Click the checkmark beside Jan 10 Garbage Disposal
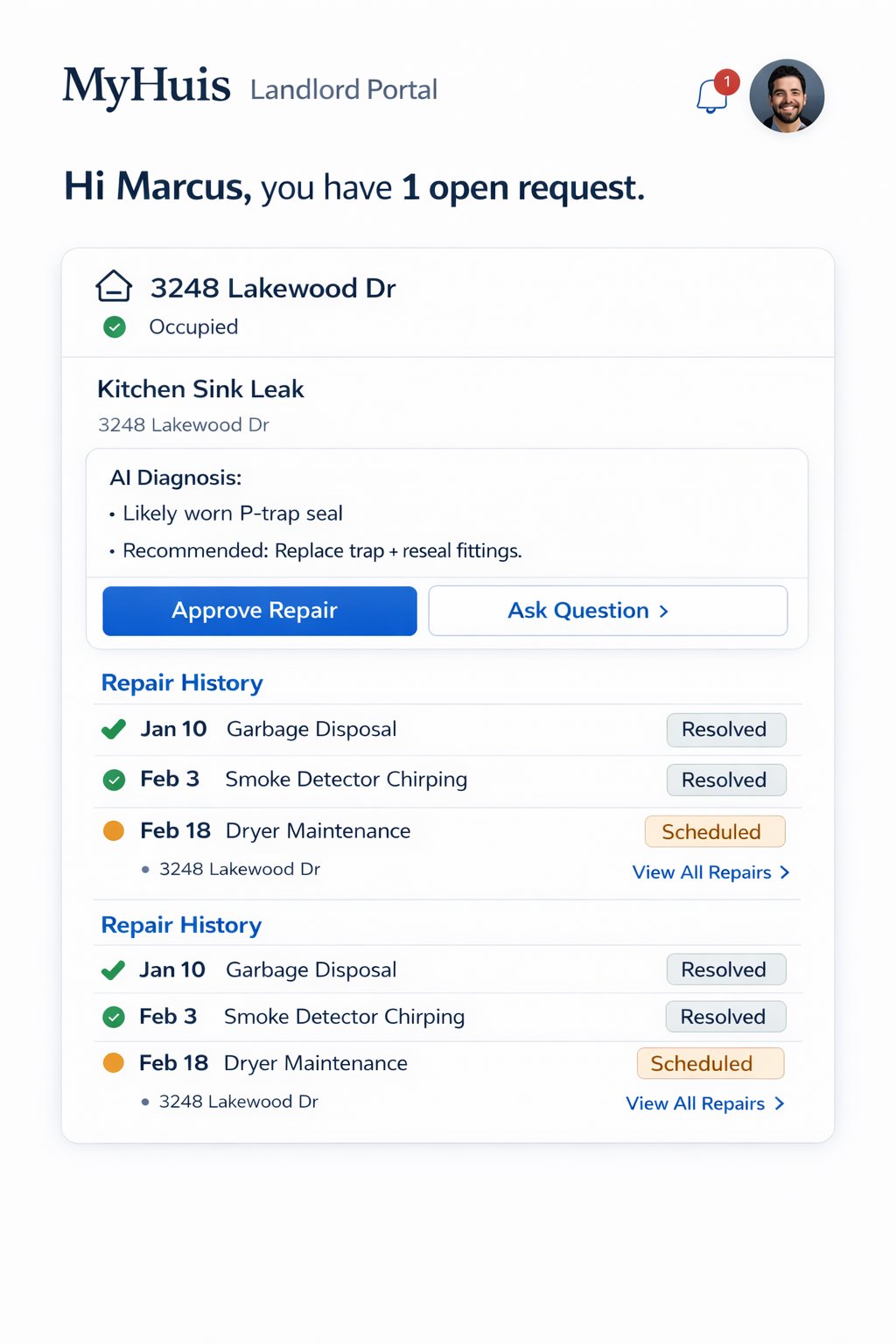 114,728
